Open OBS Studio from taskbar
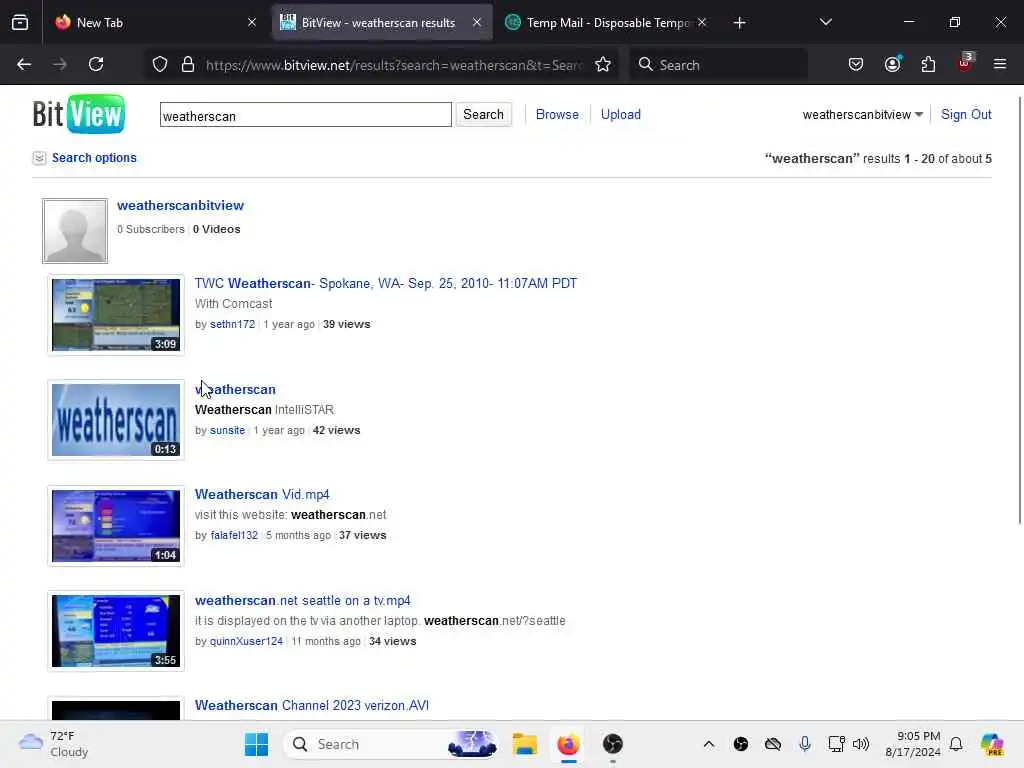The height and width of the screenshot is (768, 1024). pos(613,744)
